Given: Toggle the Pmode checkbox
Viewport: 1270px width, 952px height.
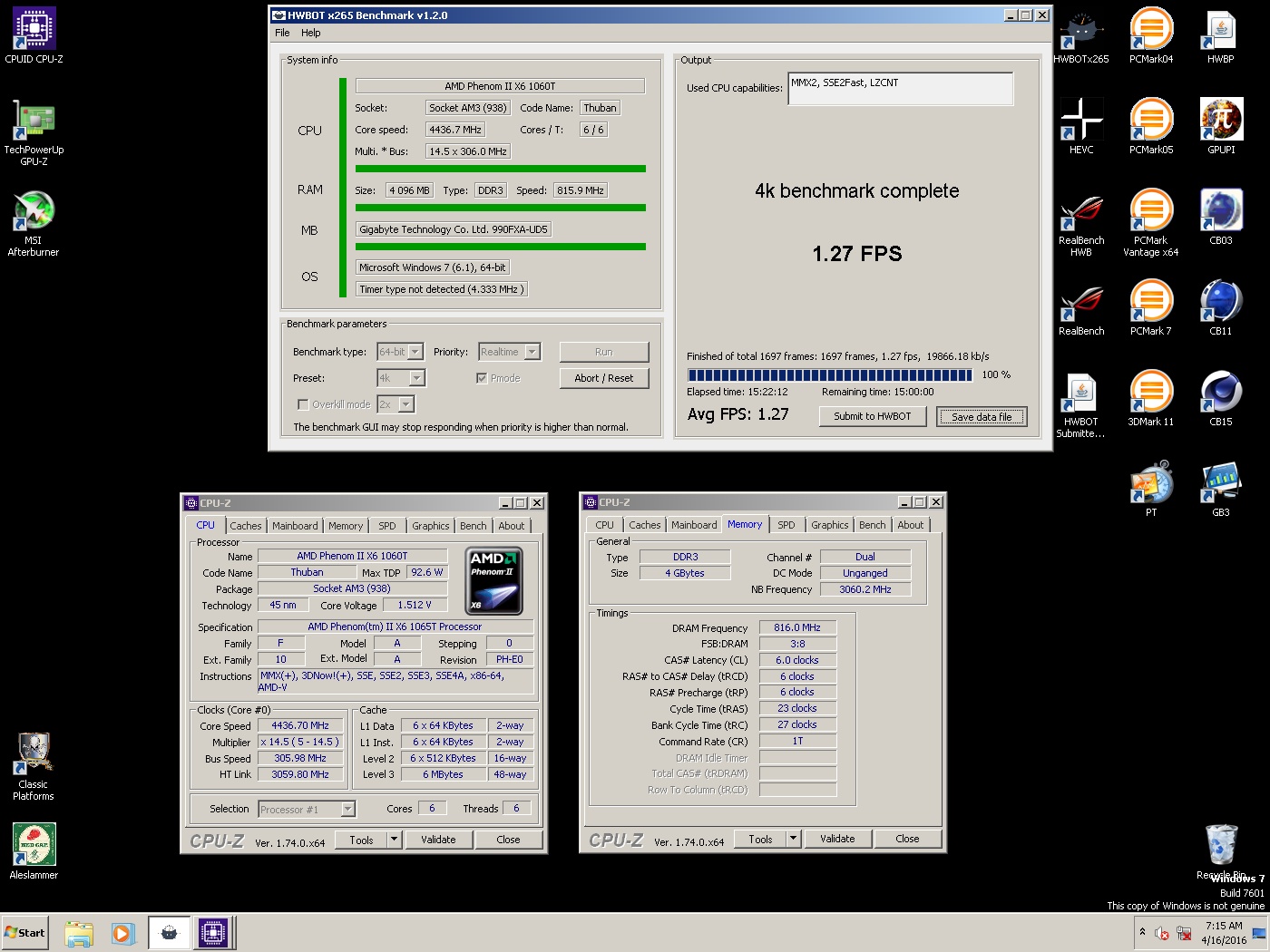Looking at the screenshot, I should [482, 378].
